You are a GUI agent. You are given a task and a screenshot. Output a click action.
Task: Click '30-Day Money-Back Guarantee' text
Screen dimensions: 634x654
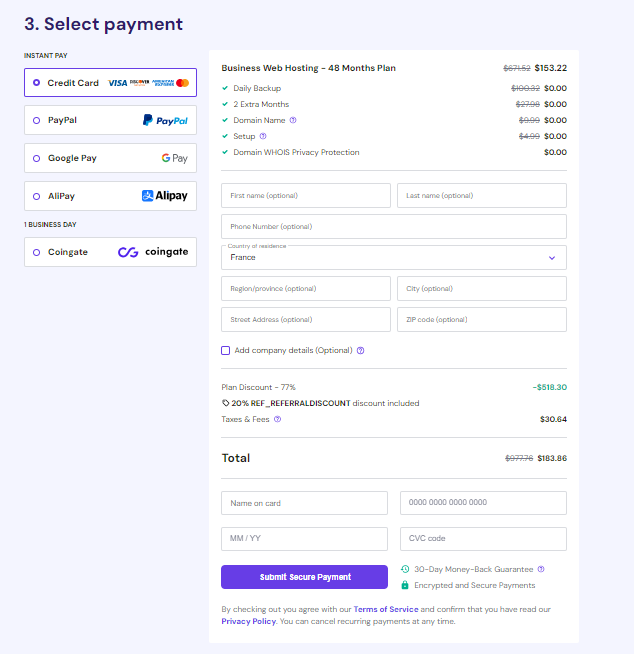tap(473, 569)
